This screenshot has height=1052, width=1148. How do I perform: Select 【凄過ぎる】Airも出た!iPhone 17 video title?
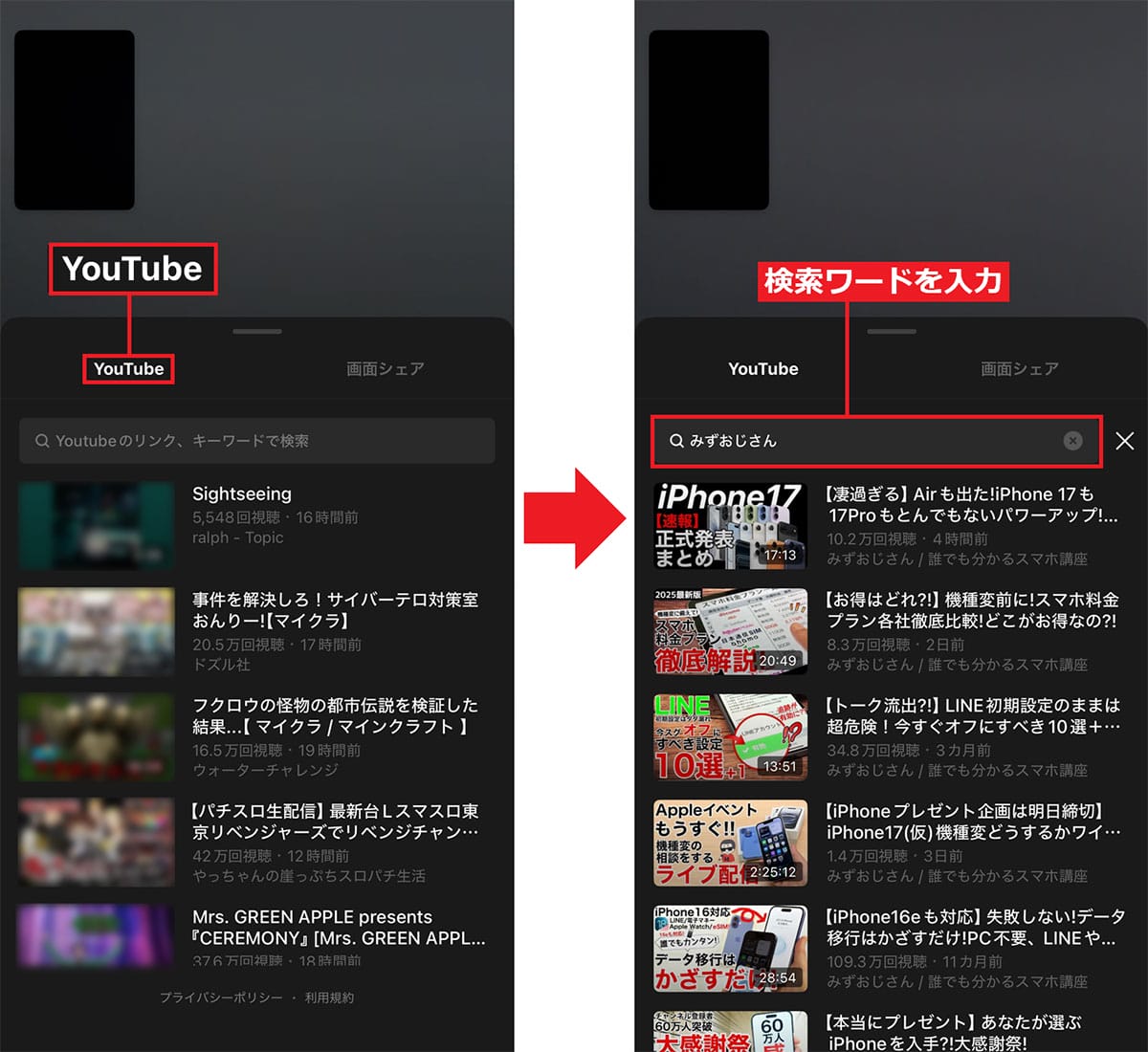pyautogui.click(x=972, y=505)
